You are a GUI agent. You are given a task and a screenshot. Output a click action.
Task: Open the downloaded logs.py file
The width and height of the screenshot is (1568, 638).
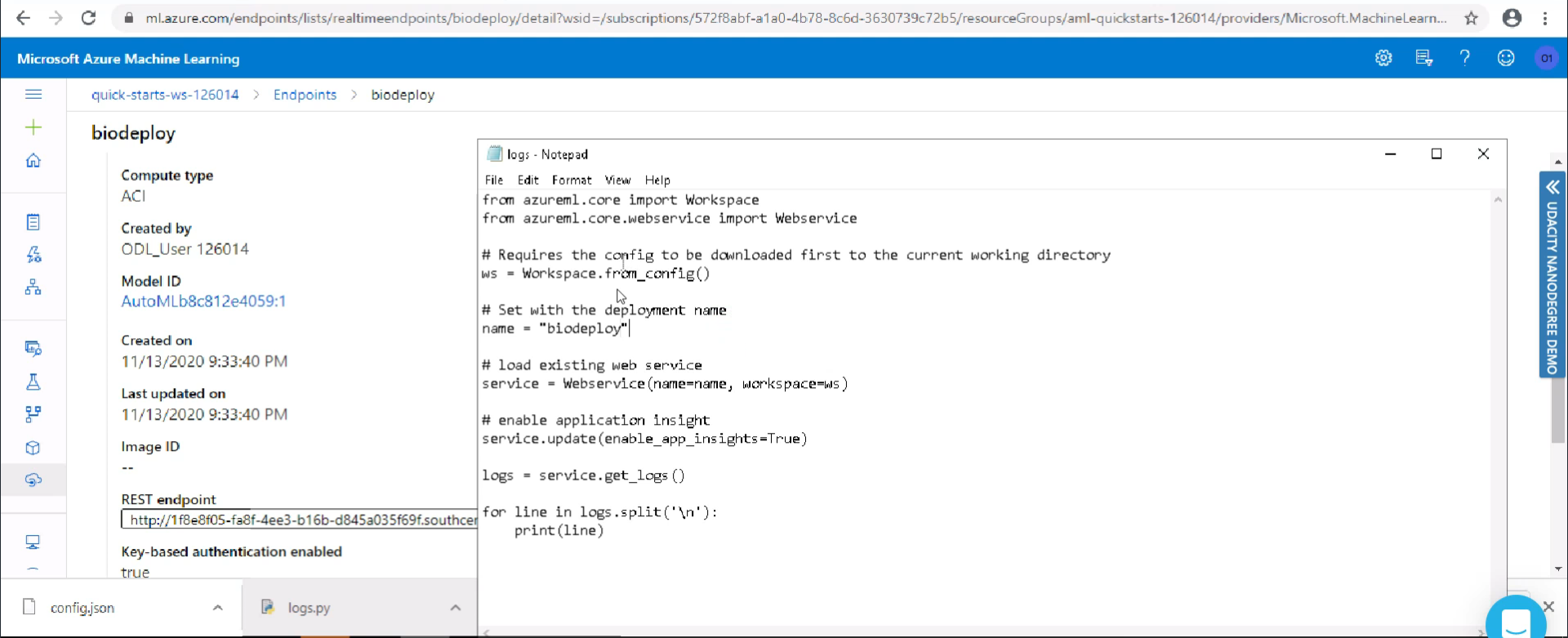(309, 608)
